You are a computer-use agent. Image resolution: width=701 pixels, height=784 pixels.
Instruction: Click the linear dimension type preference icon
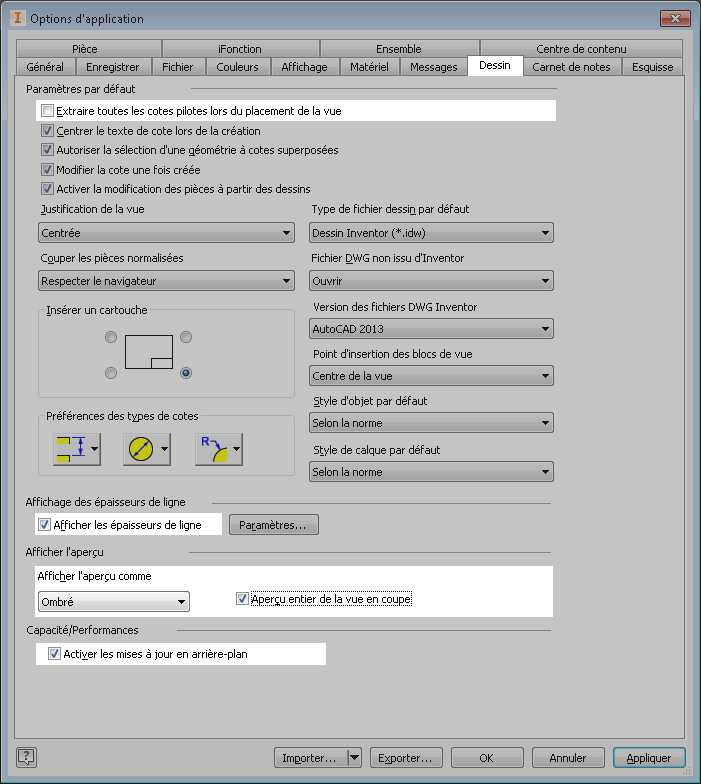pos(70,448)
